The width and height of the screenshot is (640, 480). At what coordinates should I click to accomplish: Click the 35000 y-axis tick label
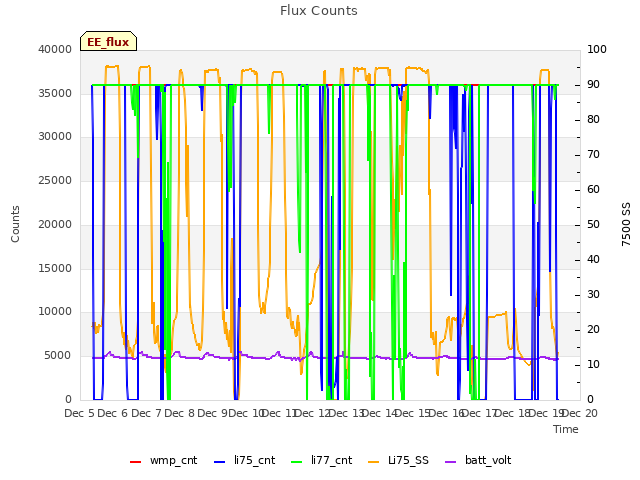(55, 93)
